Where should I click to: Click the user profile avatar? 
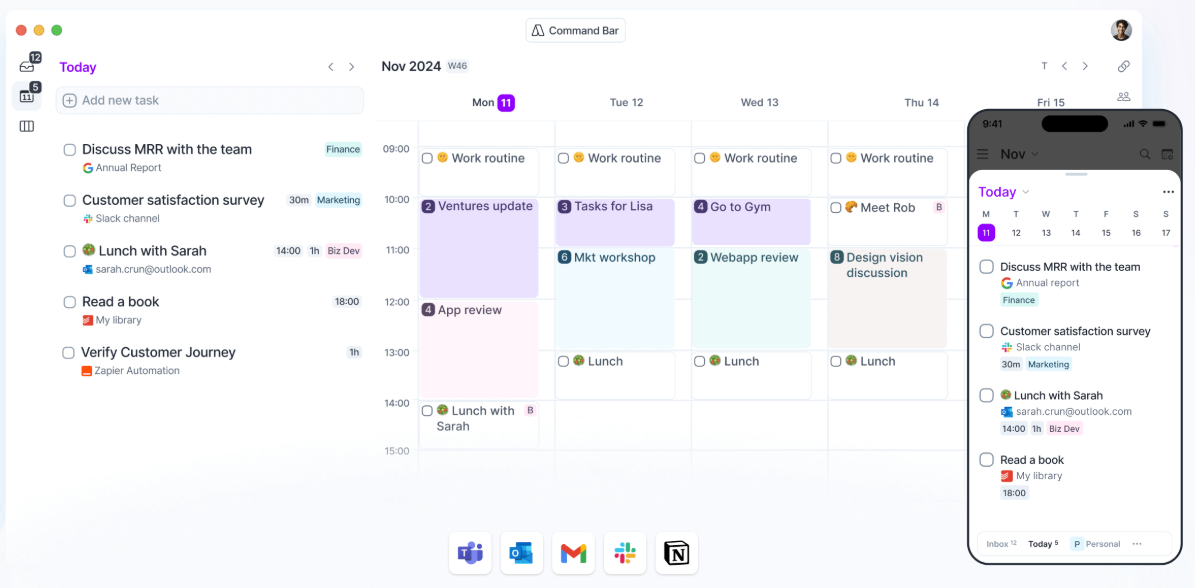pos(1121,30)
